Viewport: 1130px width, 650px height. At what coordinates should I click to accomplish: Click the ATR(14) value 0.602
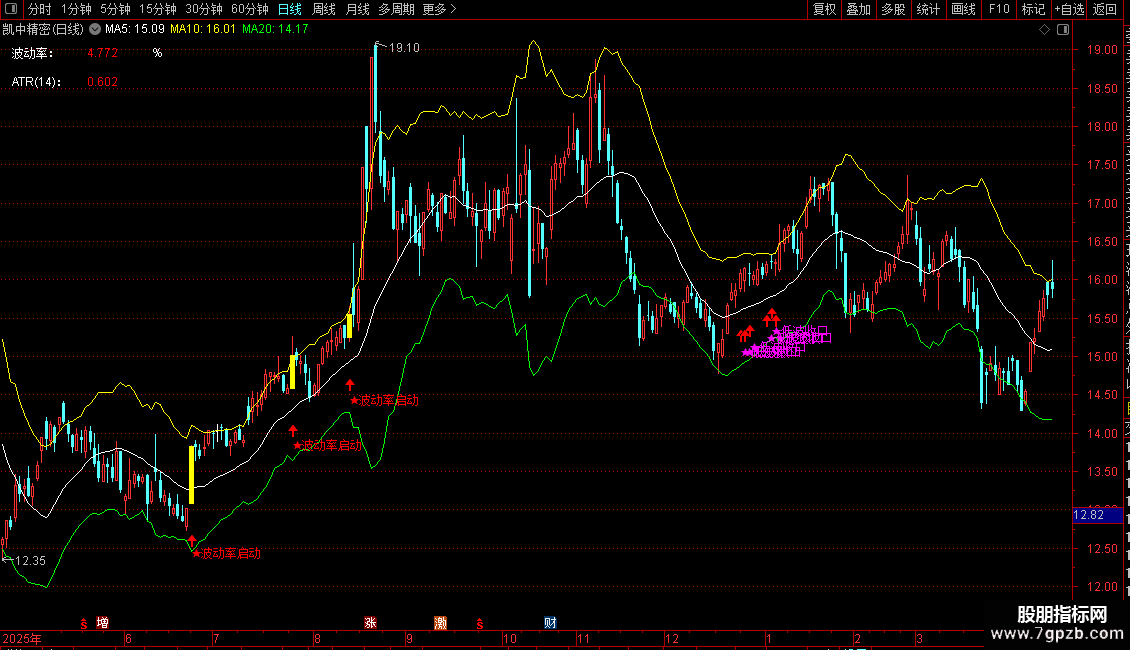(x=102, y=82)
